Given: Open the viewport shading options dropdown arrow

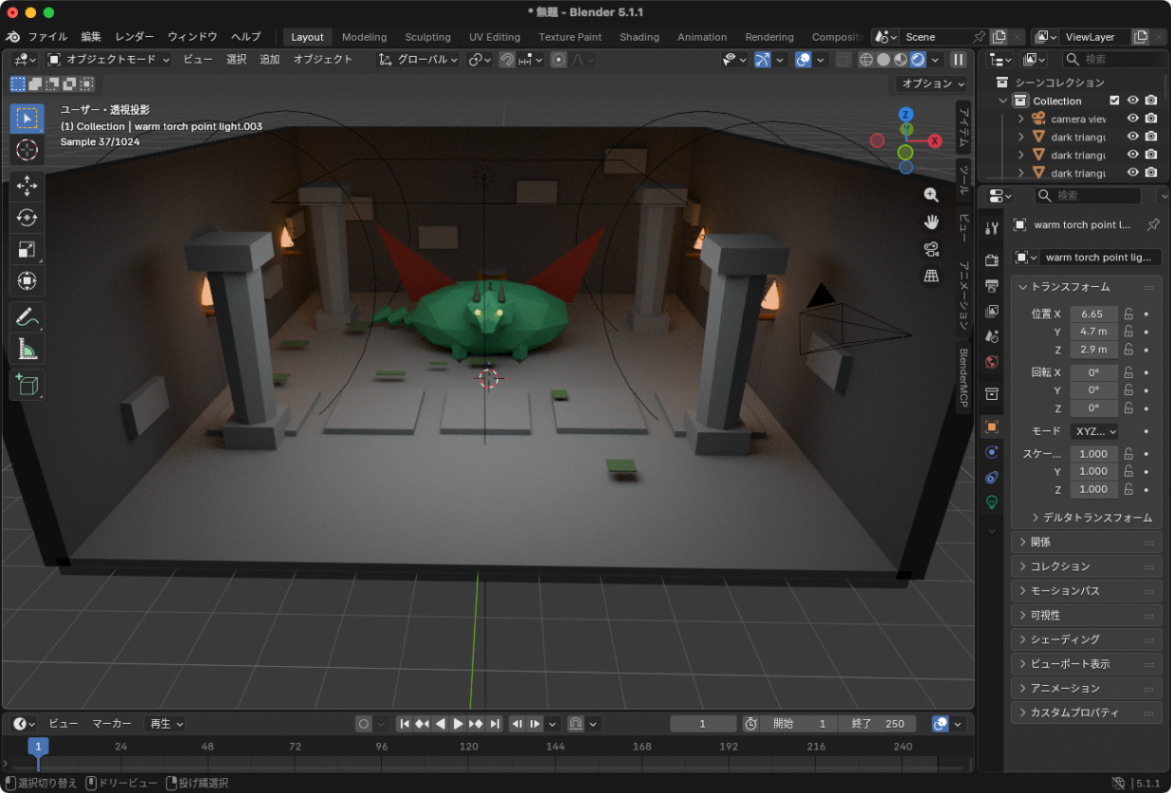Looking at the screenshot, I should tap(935, 60).
